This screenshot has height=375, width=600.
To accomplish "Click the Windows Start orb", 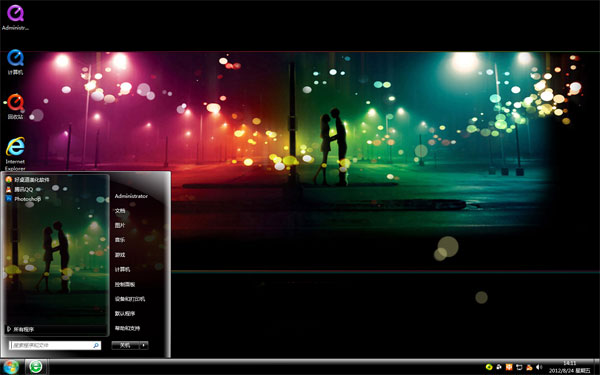I will (11, 367).
